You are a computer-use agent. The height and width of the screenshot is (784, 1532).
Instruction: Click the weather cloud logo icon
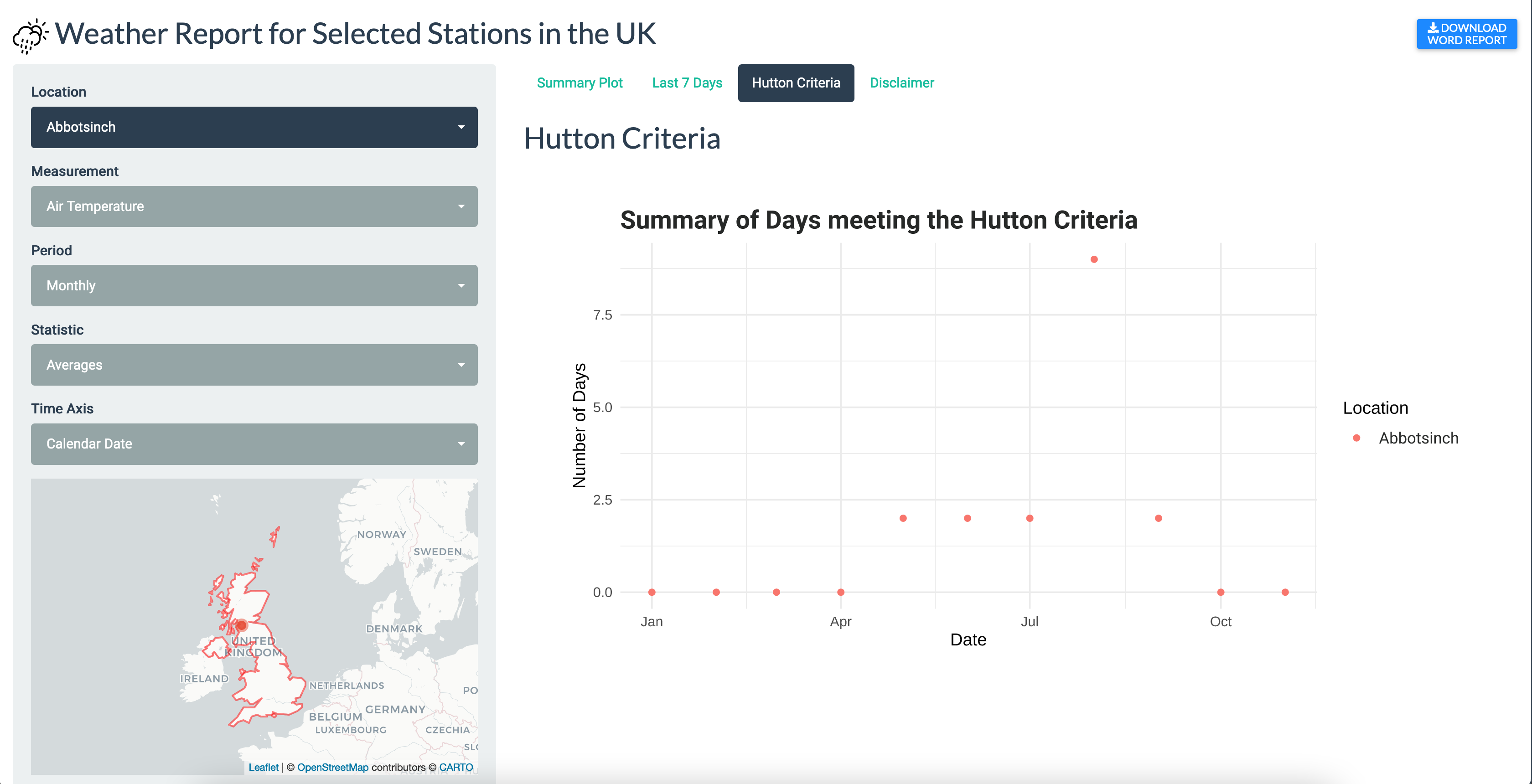click(x=30, y=36)
